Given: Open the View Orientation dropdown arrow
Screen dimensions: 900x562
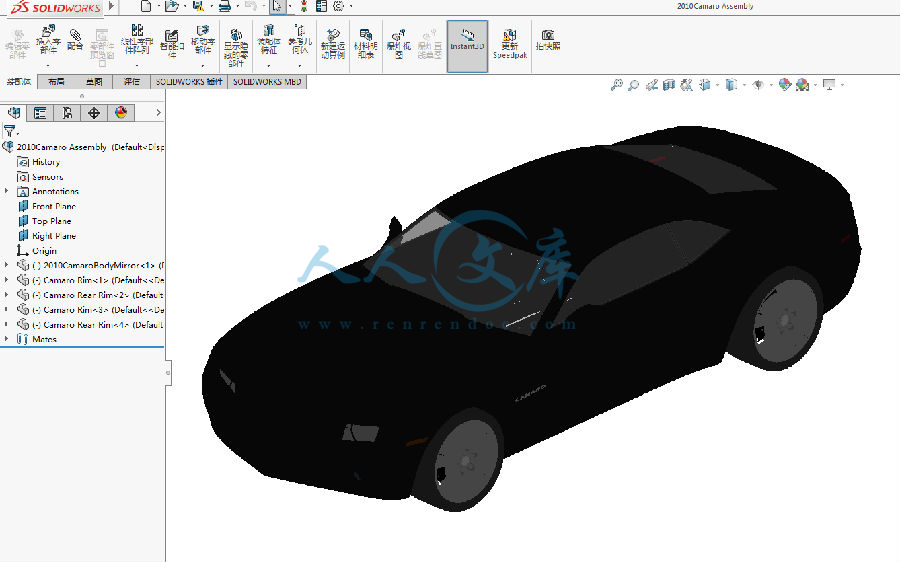Looking at the screenshot, I should (717, 86).
